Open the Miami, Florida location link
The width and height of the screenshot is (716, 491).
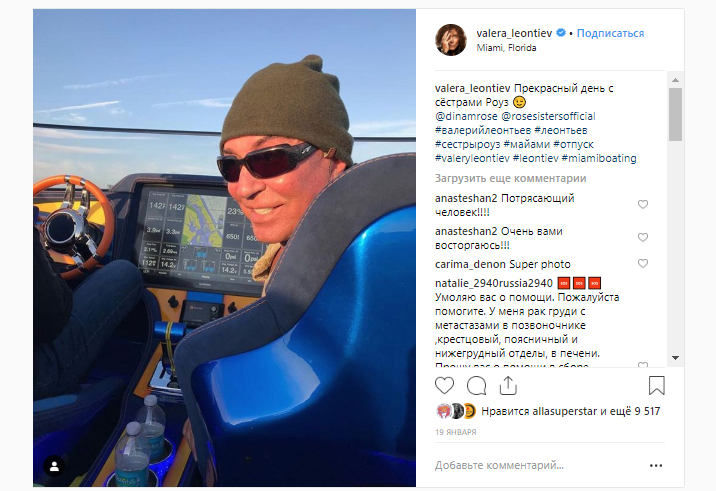(x=506, y=48)
